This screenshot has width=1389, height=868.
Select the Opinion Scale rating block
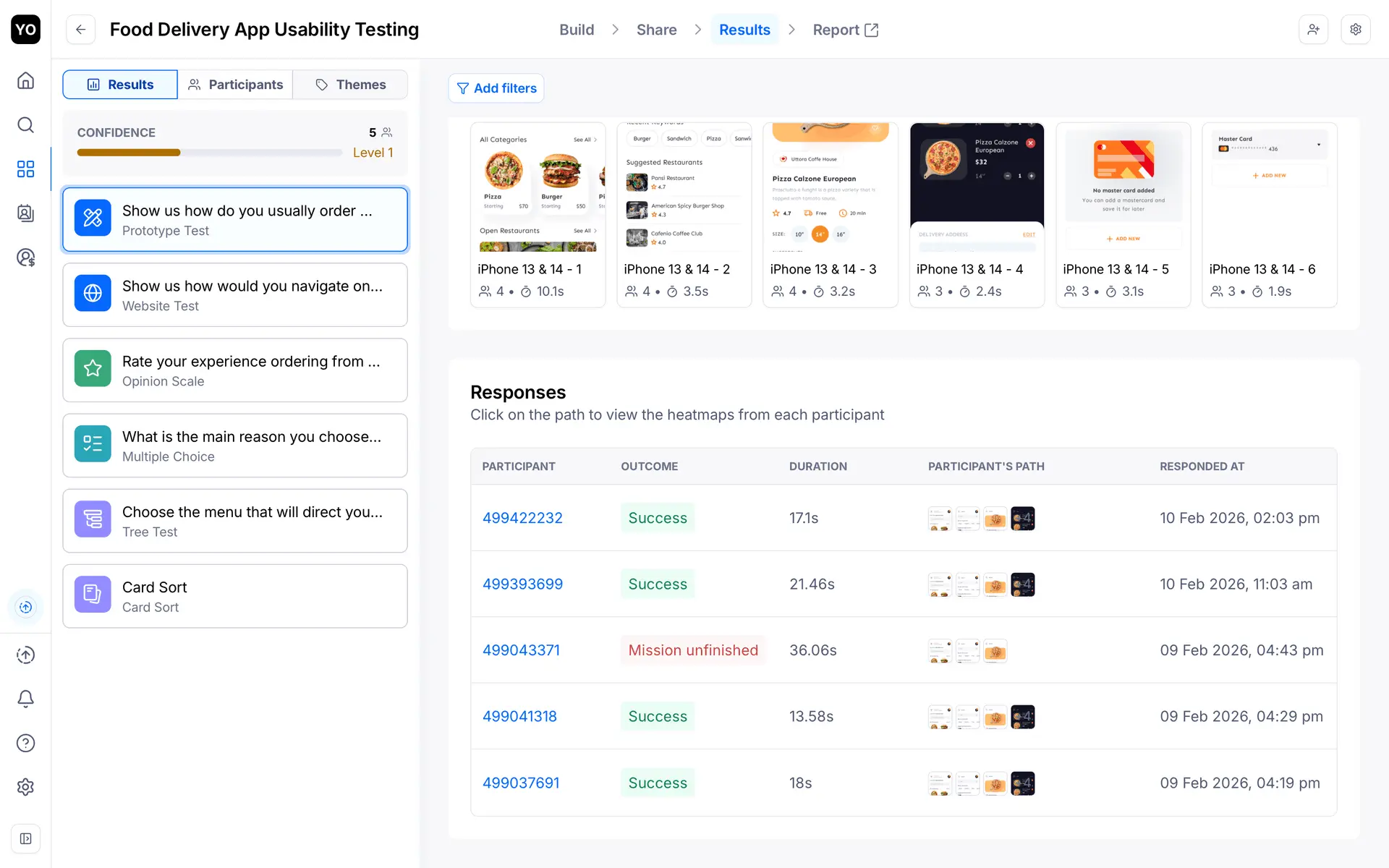(235, 370)
